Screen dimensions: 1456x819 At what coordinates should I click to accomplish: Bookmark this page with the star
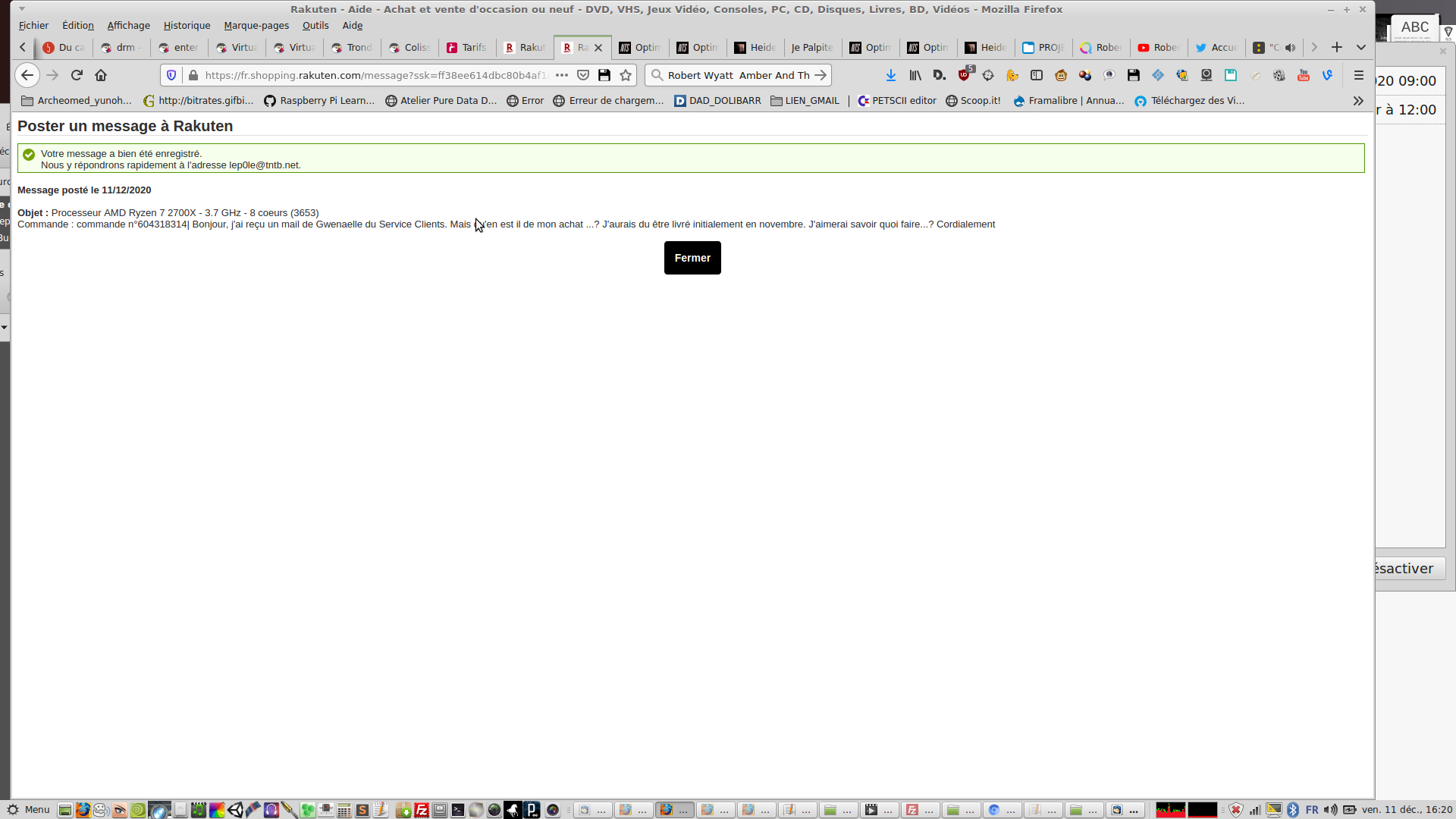coord(626,75)
